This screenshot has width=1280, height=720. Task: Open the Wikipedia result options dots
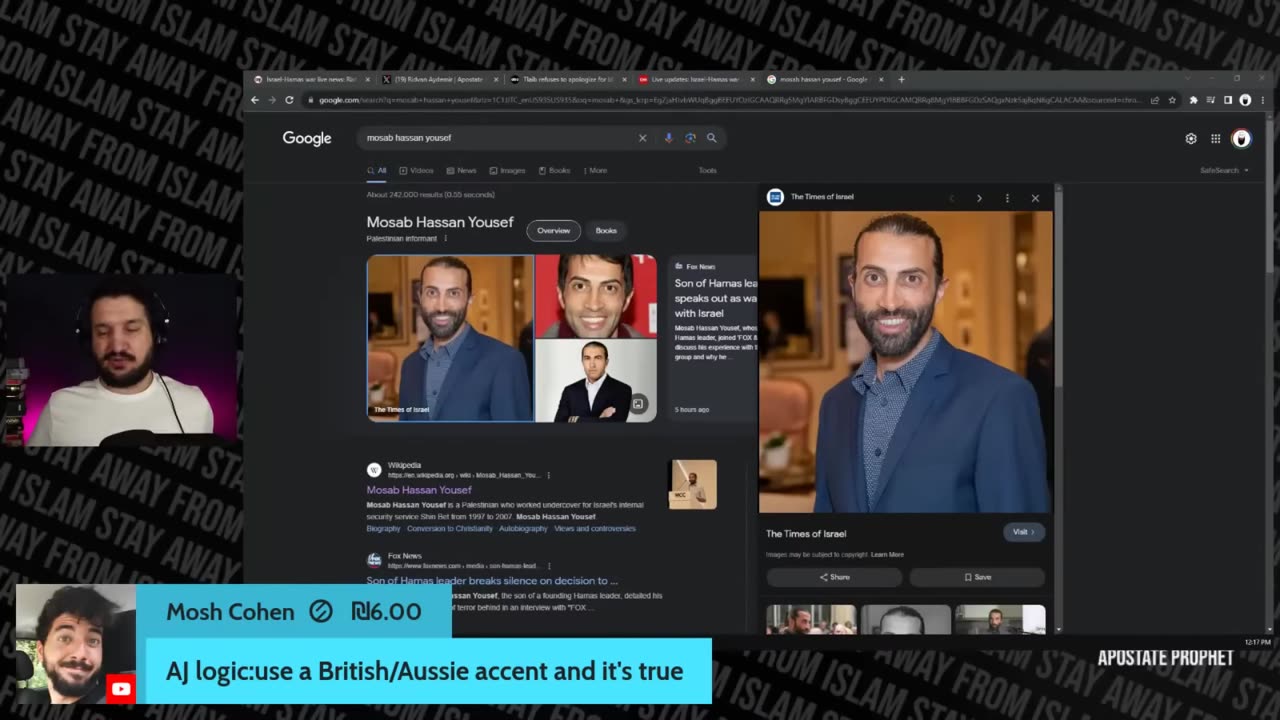[x=548, y=475]
